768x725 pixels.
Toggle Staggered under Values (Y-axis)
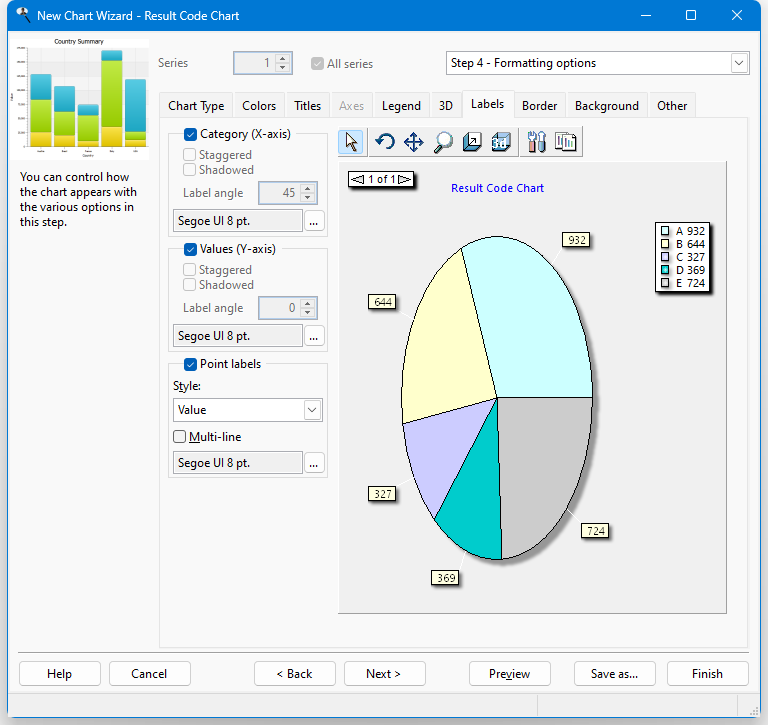[190, 270]
